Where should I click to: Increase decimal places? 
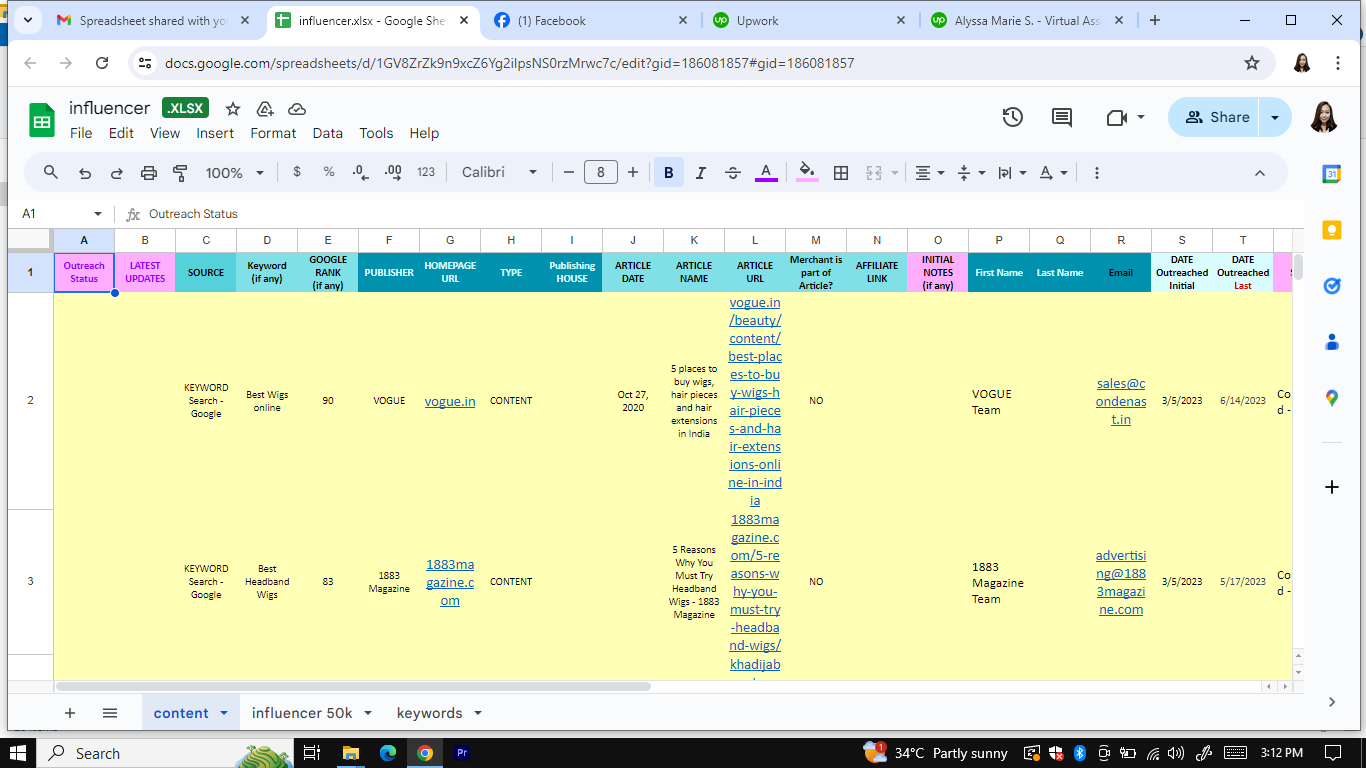(393, 172)
